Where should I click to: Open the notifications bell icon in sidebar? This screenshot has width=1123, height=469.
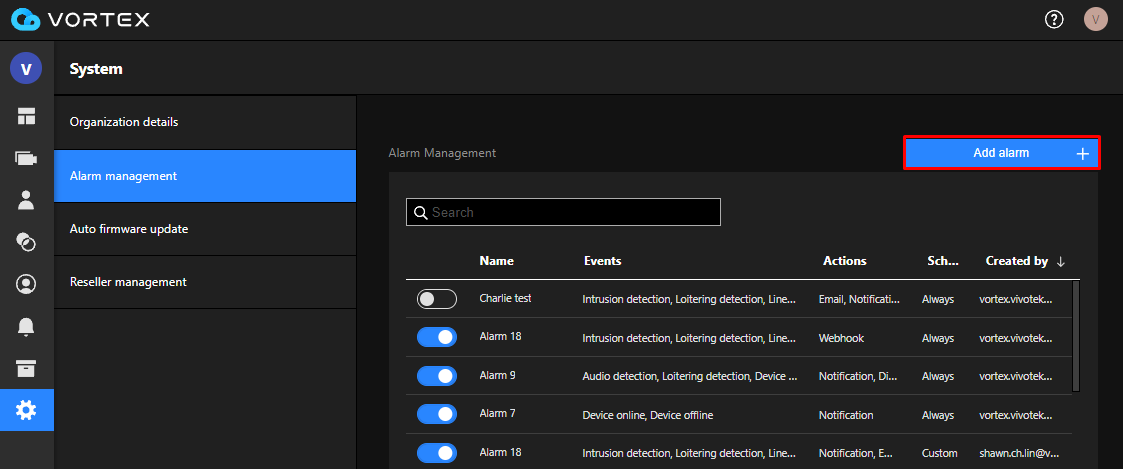pyautogui.click(x=27, y=326)
